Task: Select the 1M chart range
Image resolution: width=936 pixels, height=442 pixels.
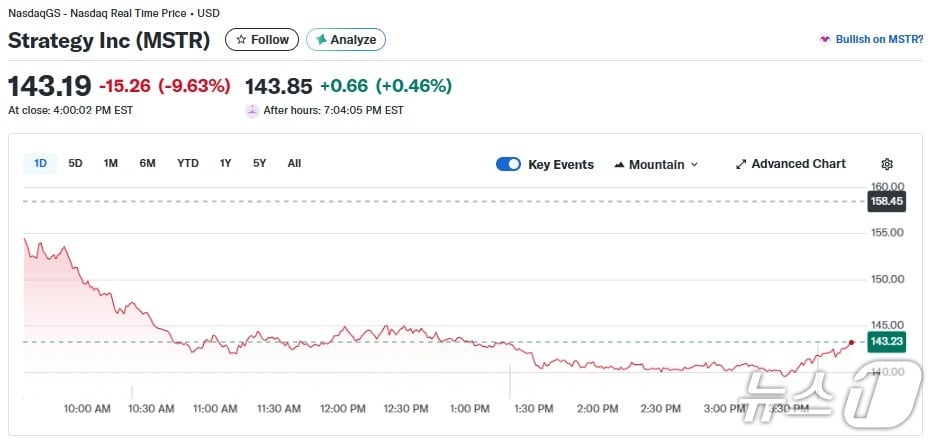Action: [111, 163]
